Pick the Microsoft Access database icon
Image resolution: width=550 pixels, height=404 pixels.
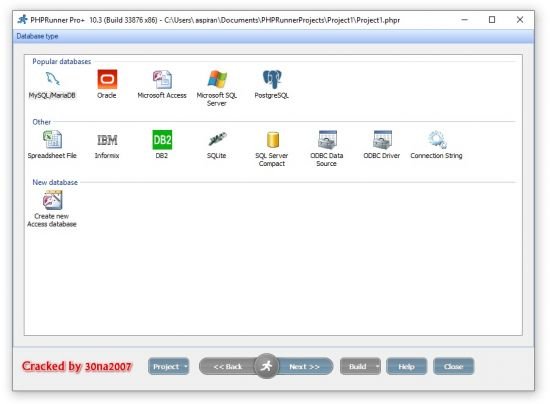(162, 79)
